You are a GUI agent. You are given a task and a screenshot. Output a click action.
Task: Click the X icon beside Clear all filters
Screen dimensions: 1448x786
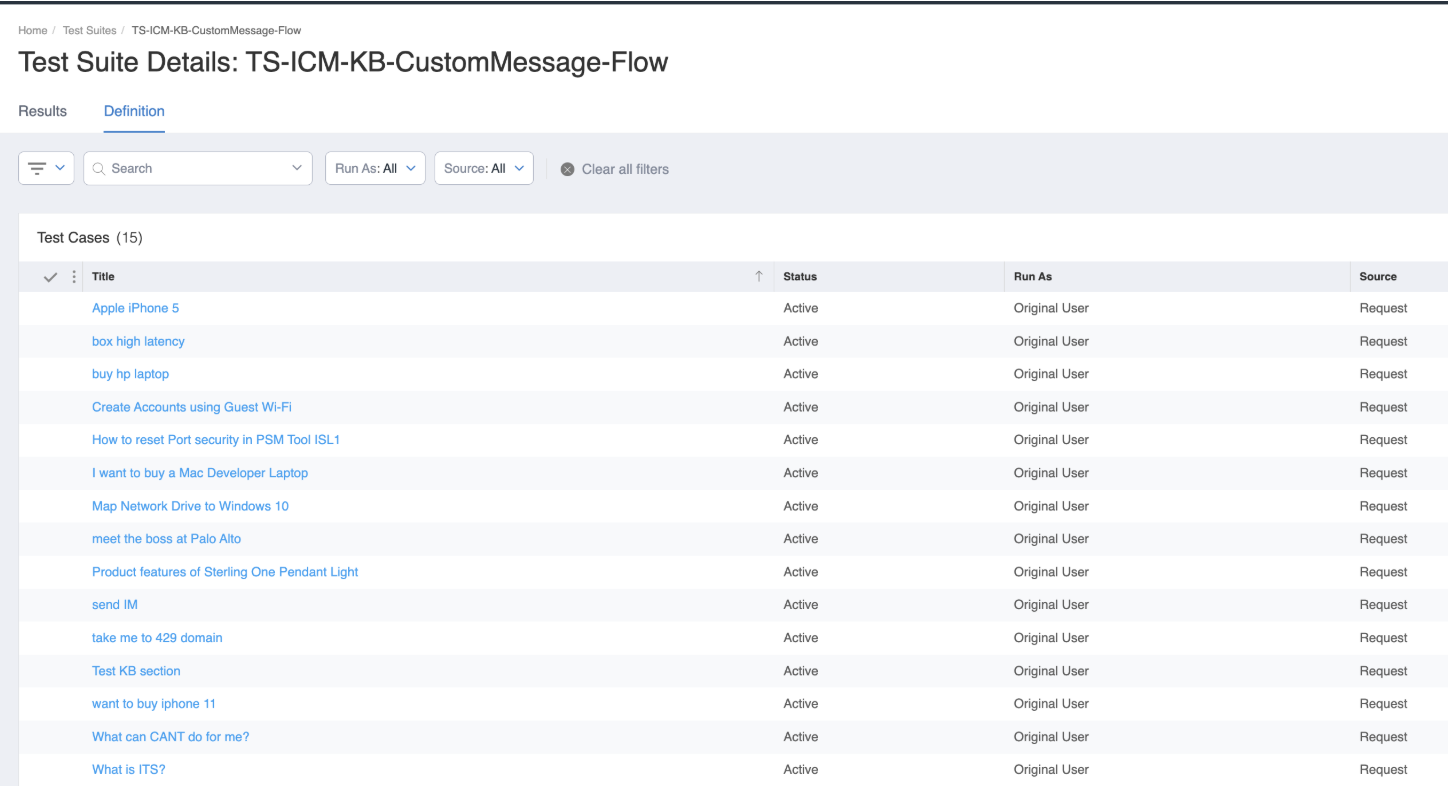pos(567,170)
